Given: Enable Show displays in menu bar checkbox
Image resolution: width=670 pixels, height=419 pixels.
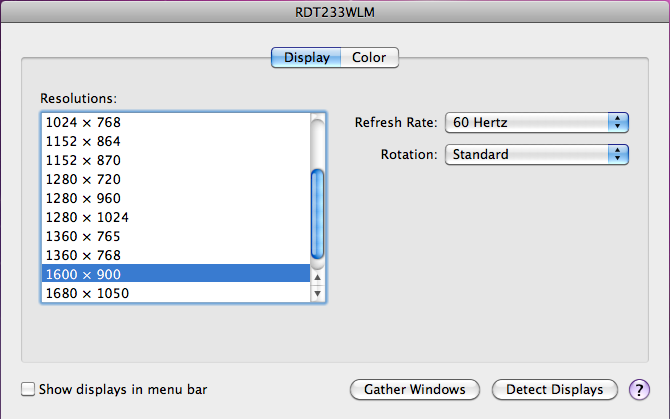Looking at the screenshot, I should tap(28, 389).
